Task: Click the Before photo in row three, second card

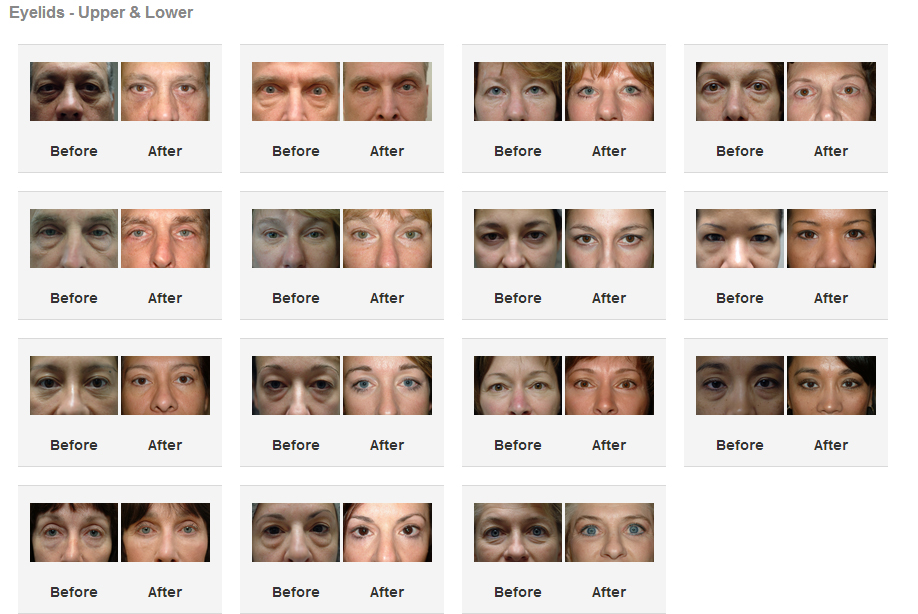Action: click(296, 385)
